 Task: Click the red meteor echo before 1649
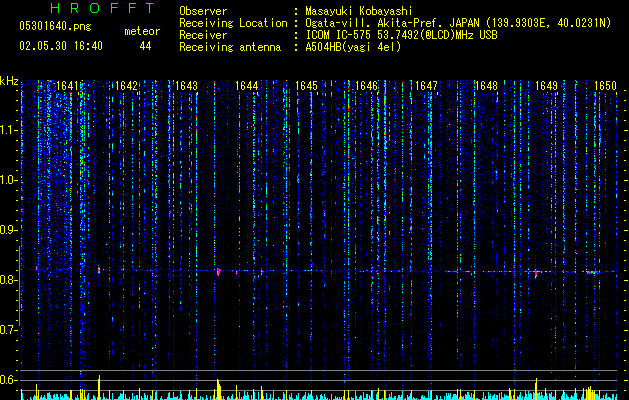pos(536,274)
